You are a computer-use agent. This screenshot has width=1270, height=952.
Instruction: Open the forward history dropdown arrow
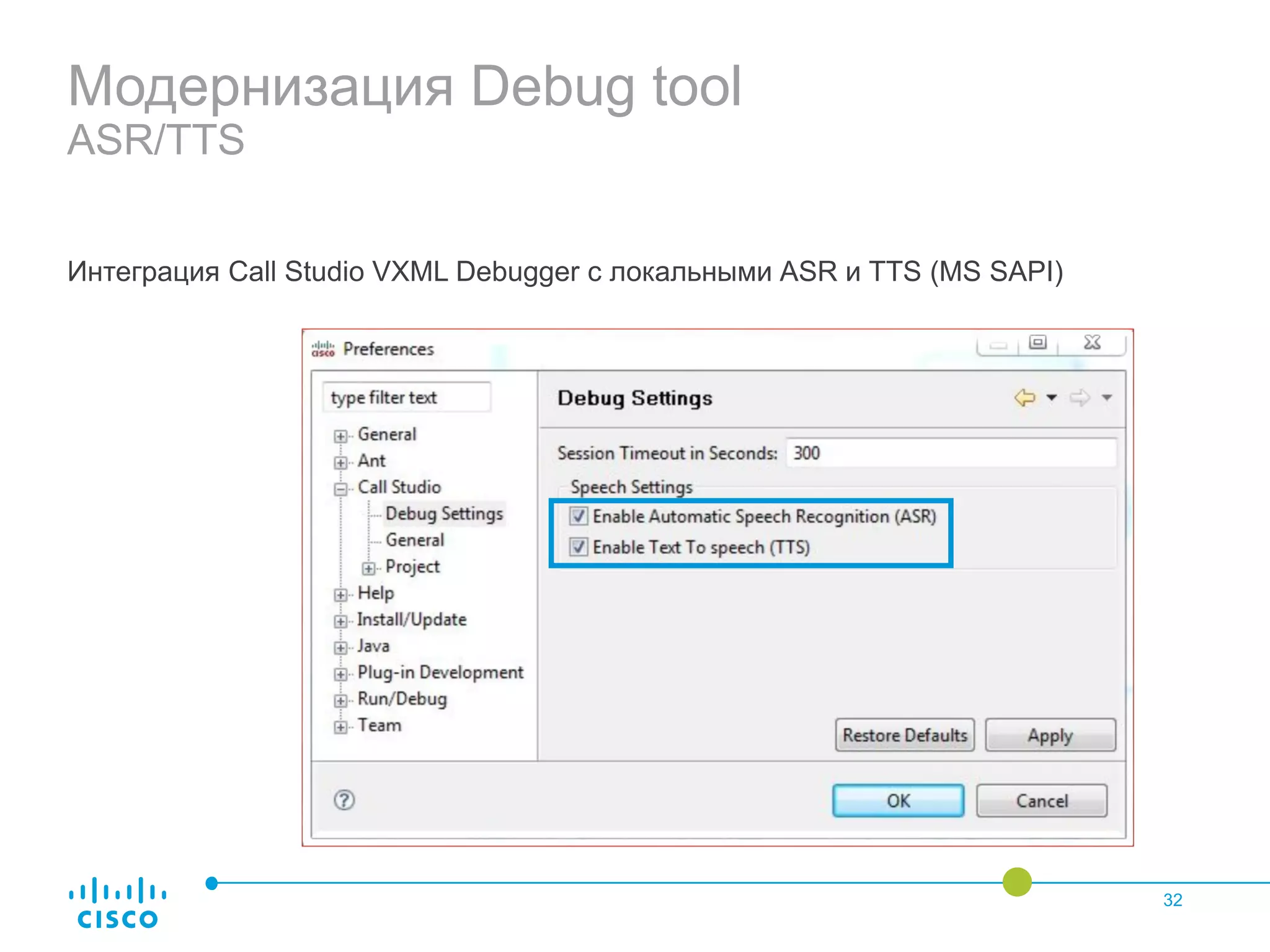[x=1107, y=397]
